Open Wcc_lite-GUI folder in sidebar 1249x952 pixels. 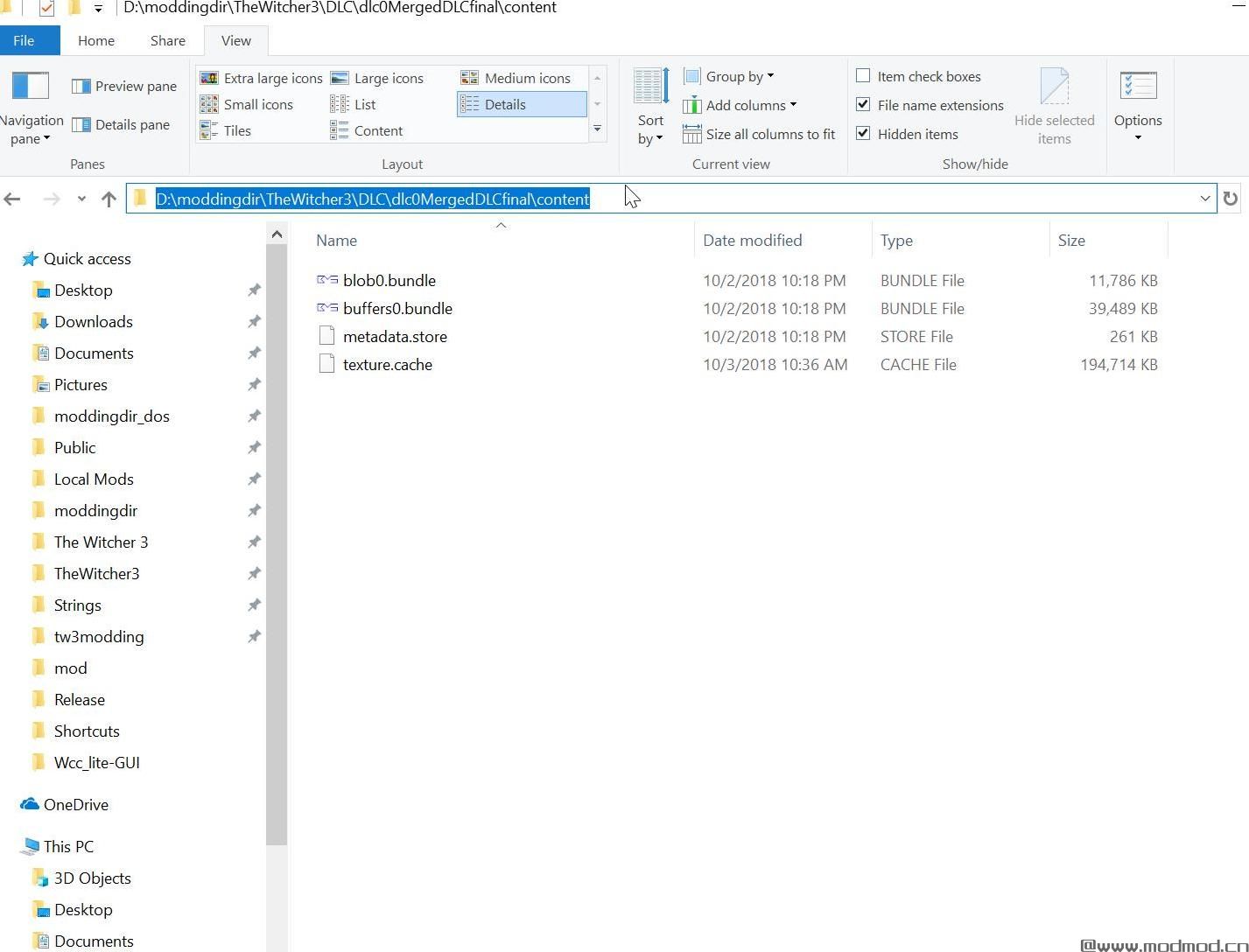(x=86, y=762)
